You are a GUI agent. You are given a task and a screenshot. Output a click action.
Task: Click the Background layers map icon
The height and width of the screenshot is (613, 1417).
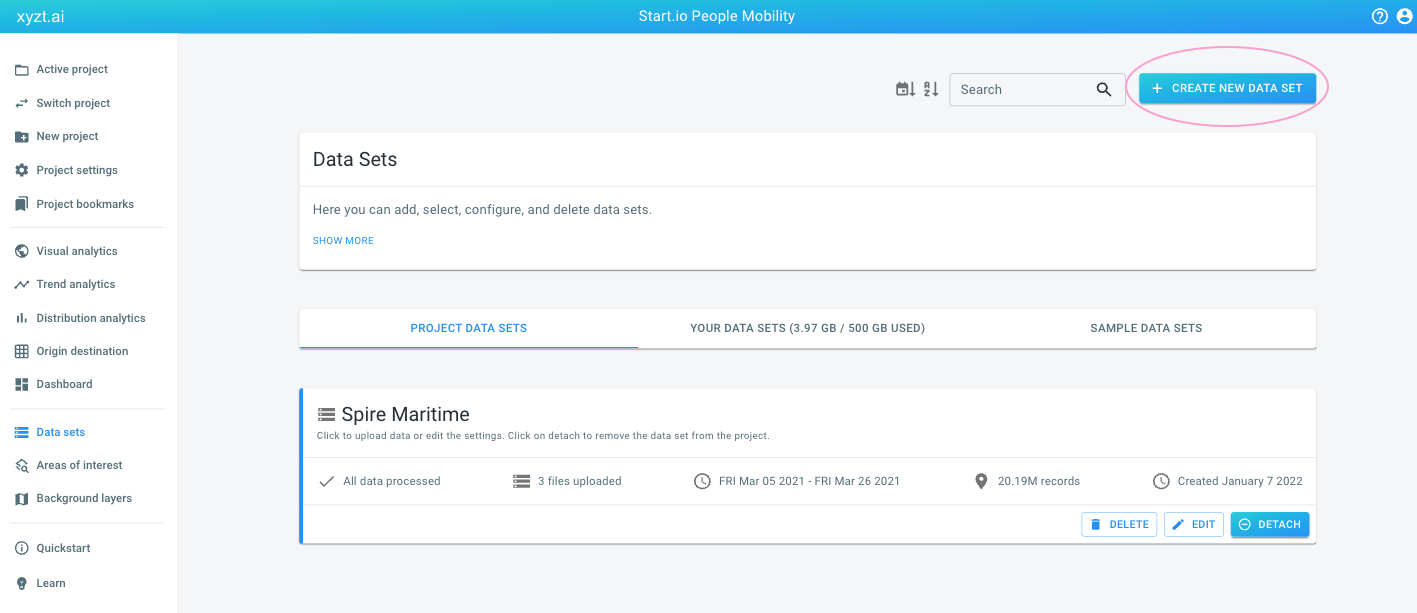(21, 498)
